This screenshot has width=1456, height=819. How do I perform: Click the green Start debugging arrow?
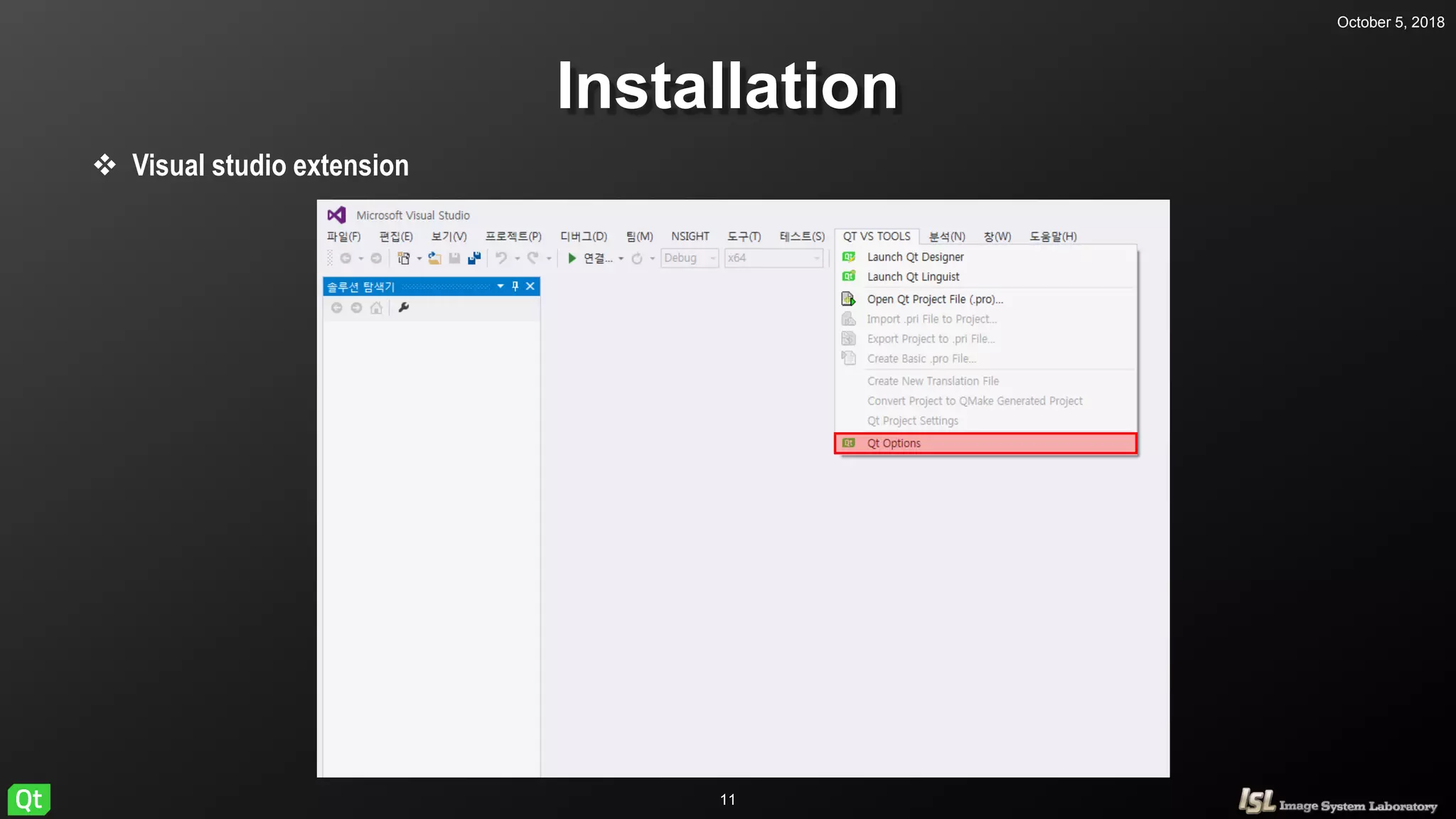click(572, 258)
